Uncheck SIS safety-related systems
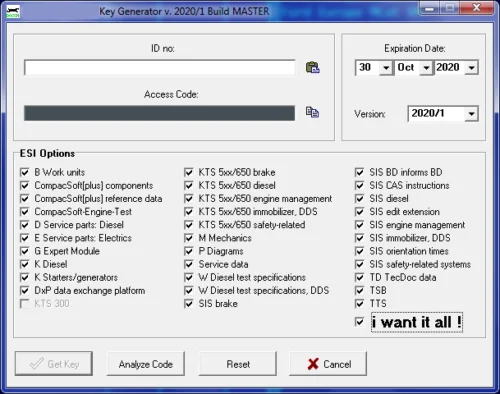500x394 pixels. click(359, 264)
